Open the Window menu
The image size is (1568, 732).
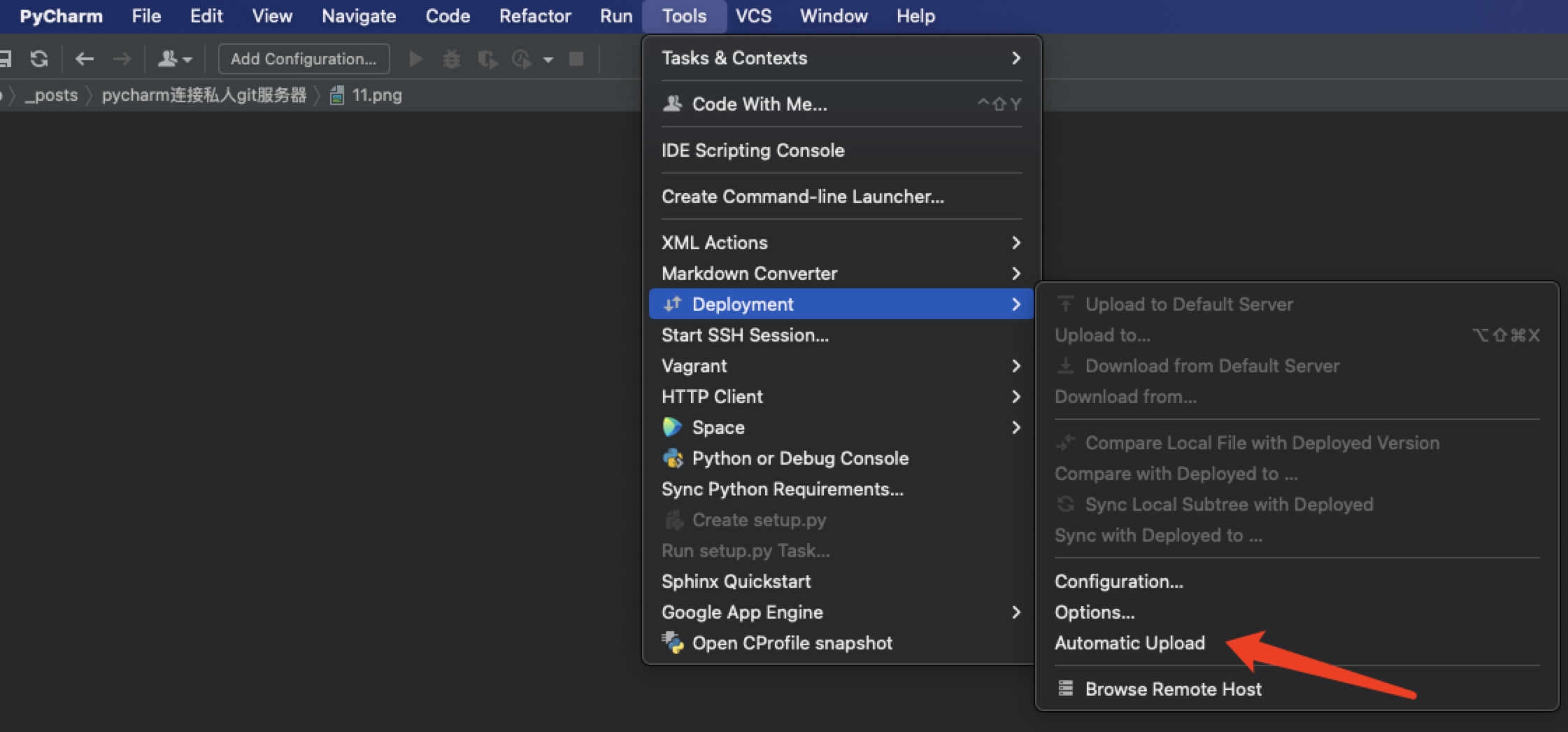(834, 16)
